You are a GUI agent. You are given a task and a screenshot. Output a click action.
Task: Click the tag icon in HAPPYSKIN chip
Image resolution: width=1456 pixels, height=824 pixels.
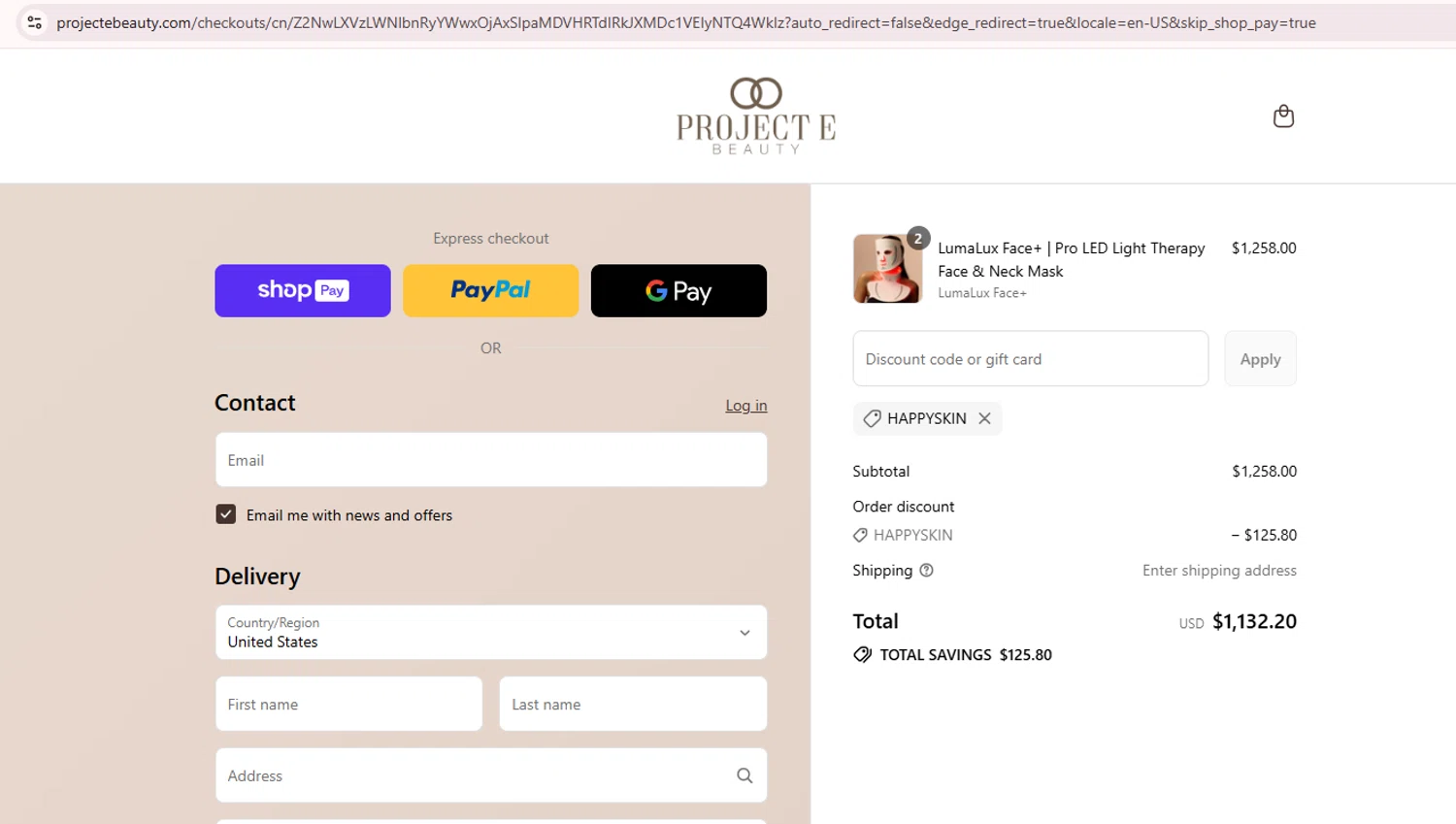point(872,418)
